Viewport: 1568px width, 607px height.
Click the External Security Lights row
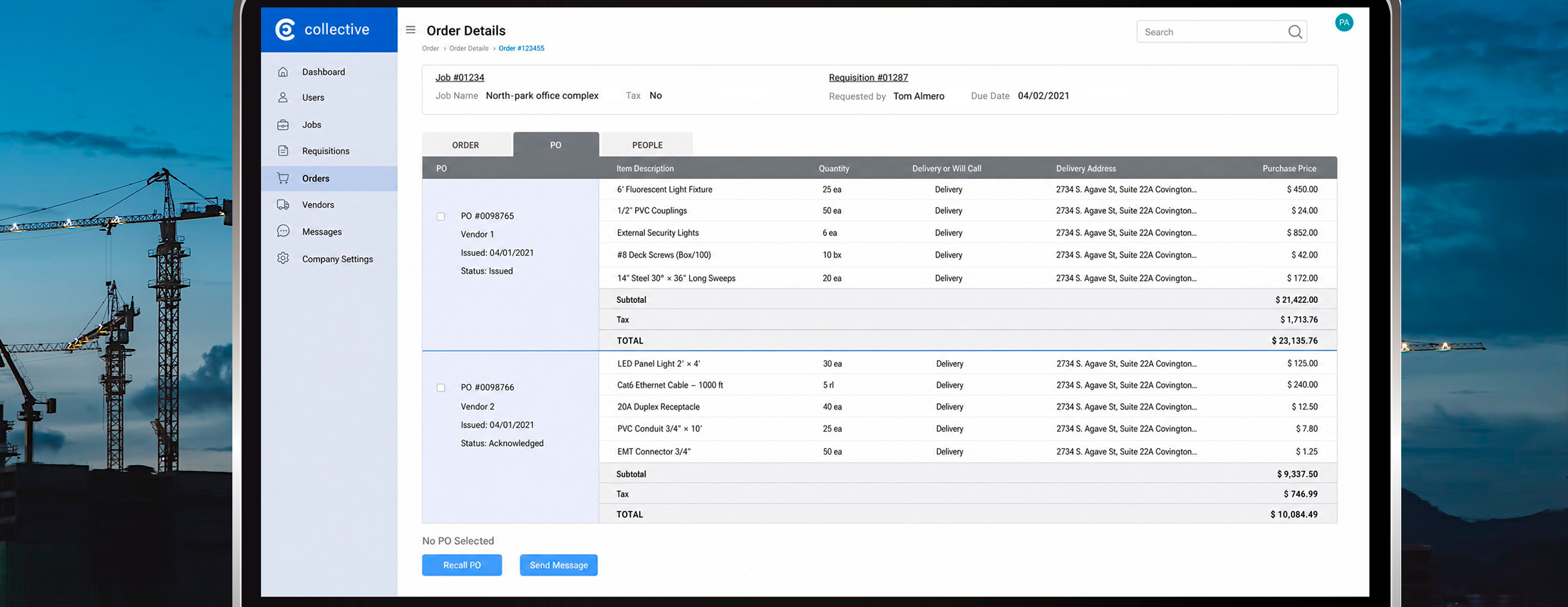pos(968,233)
